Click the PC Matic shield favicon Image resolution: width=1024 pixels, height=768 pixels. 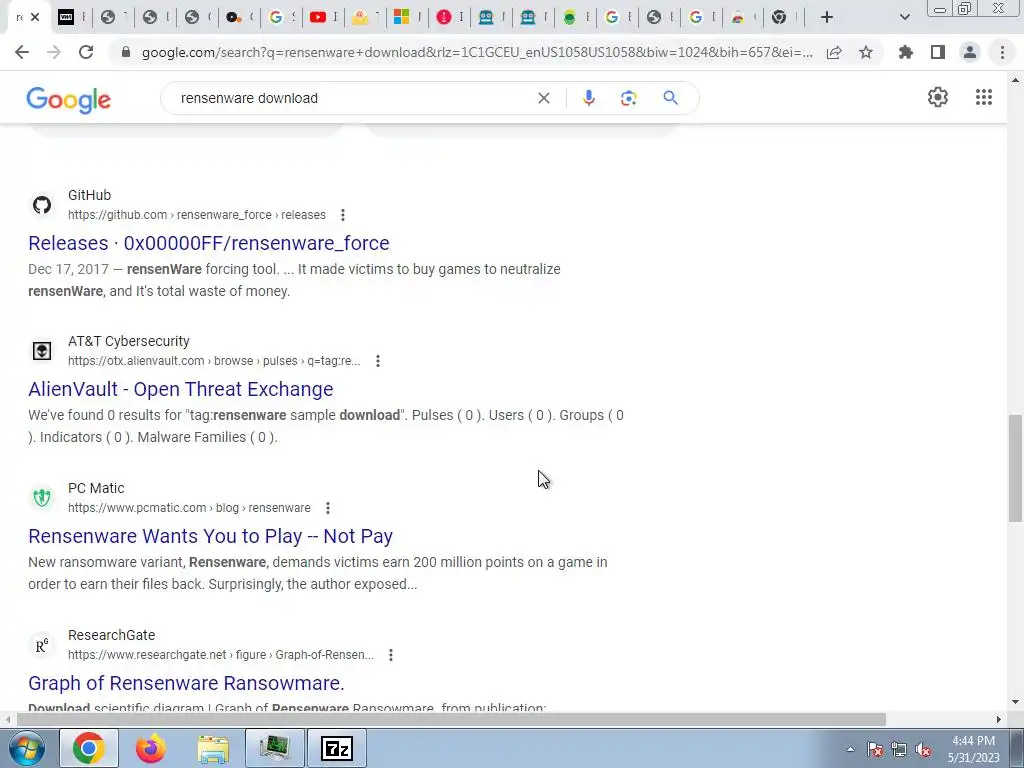[x=42, y=498]
